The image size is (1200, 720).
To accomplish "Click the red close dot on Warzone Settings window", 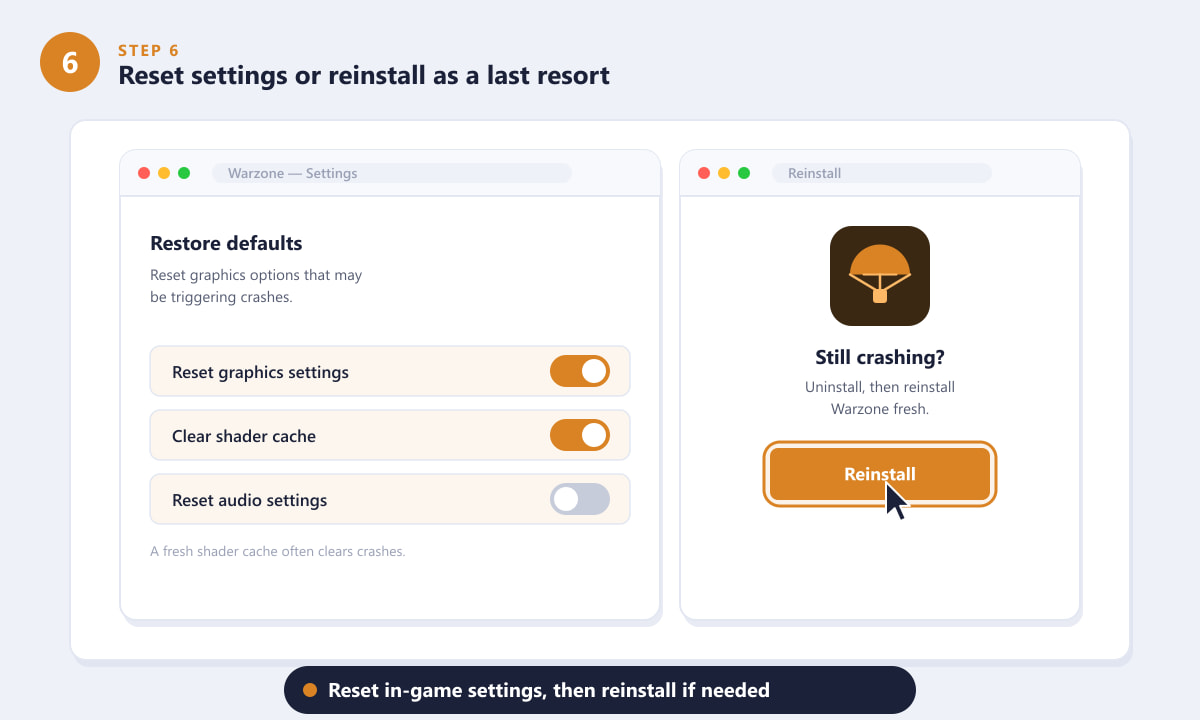I will point(144,173).
